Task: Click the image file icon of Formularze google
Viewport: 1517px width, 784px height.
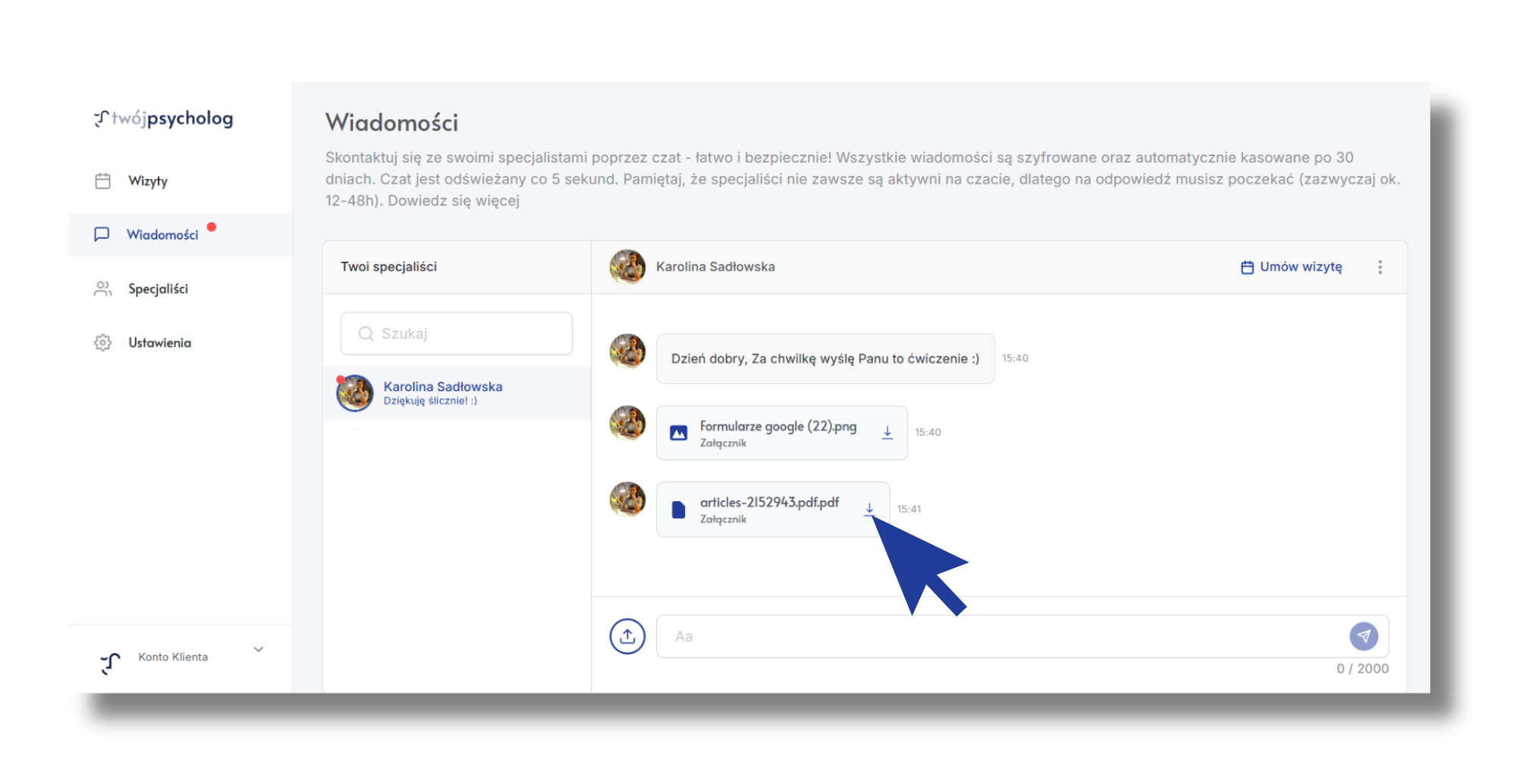Action: point(679,433)
